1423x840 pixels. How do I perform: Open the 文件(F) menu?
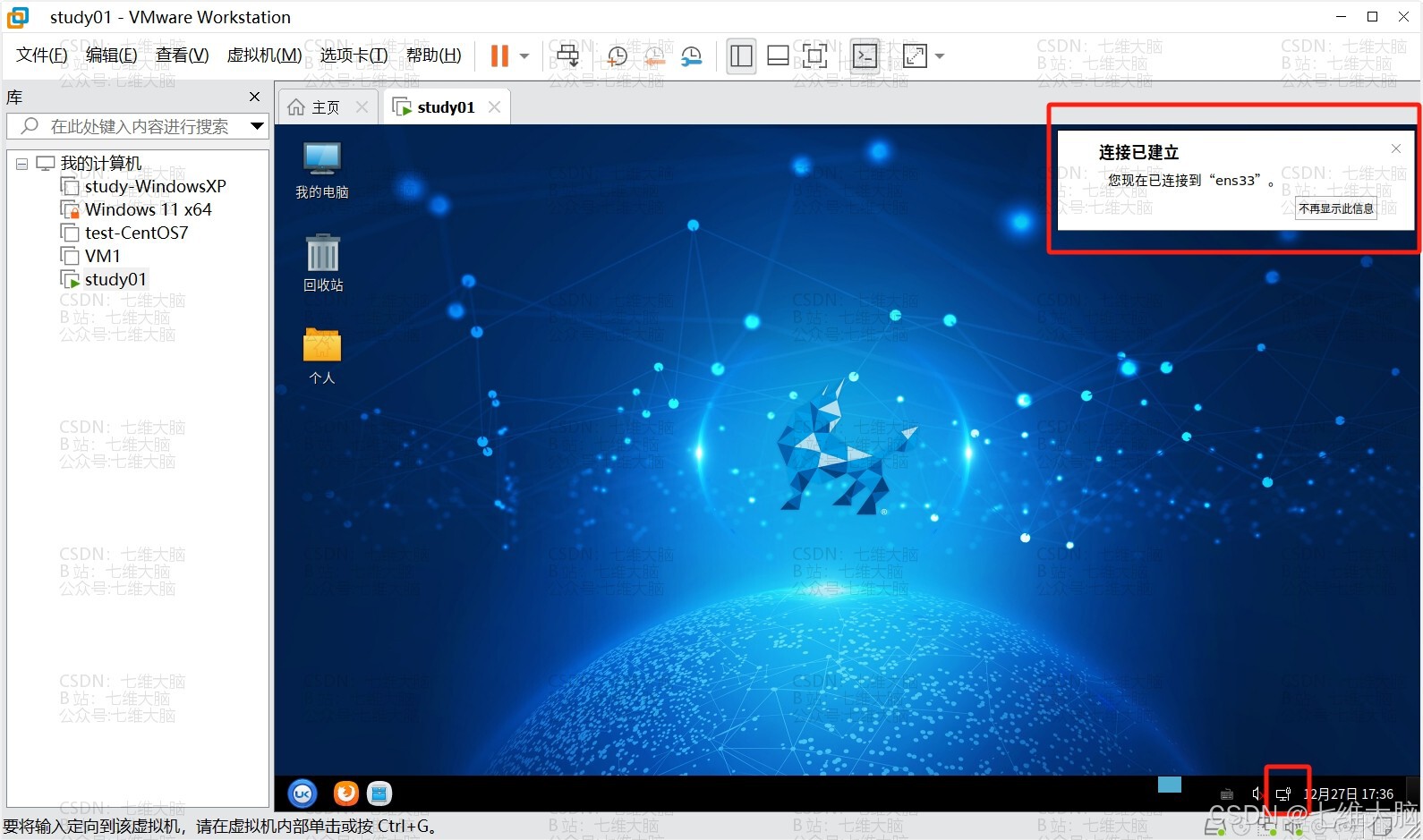coord(42,55)
